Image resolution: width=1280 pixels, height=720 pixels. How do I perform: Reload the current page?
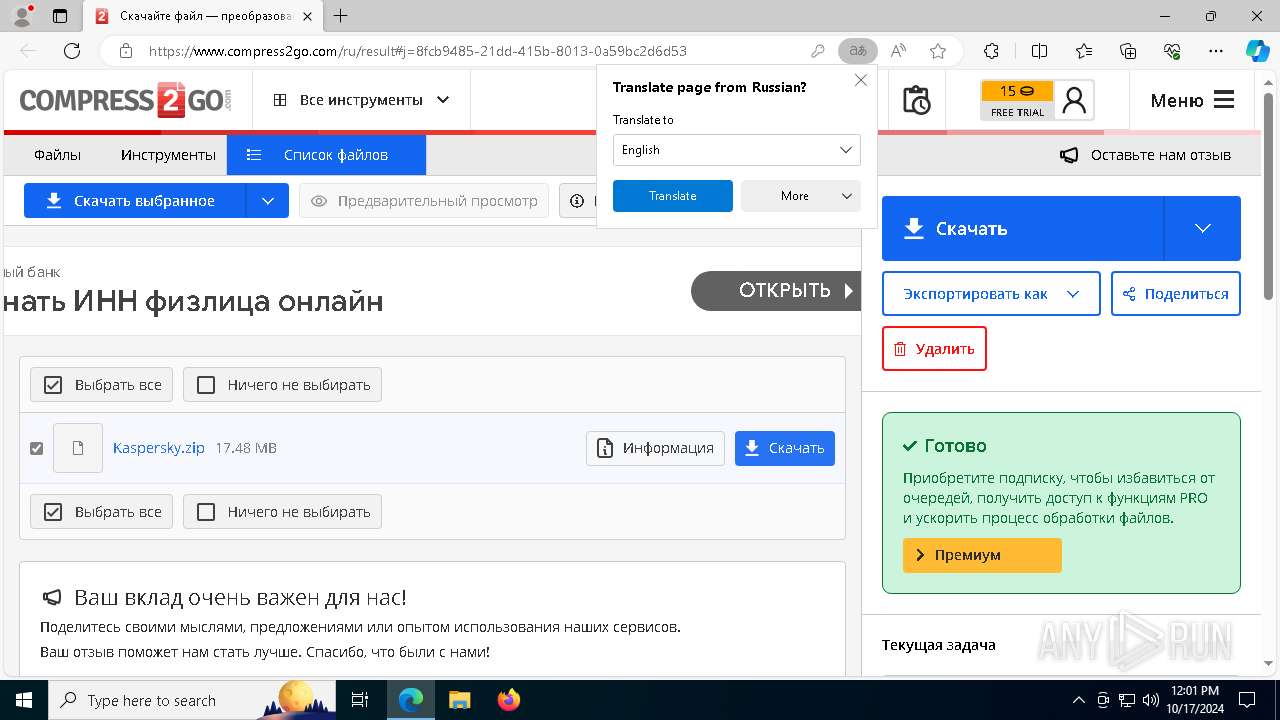[x=72, y=51]
